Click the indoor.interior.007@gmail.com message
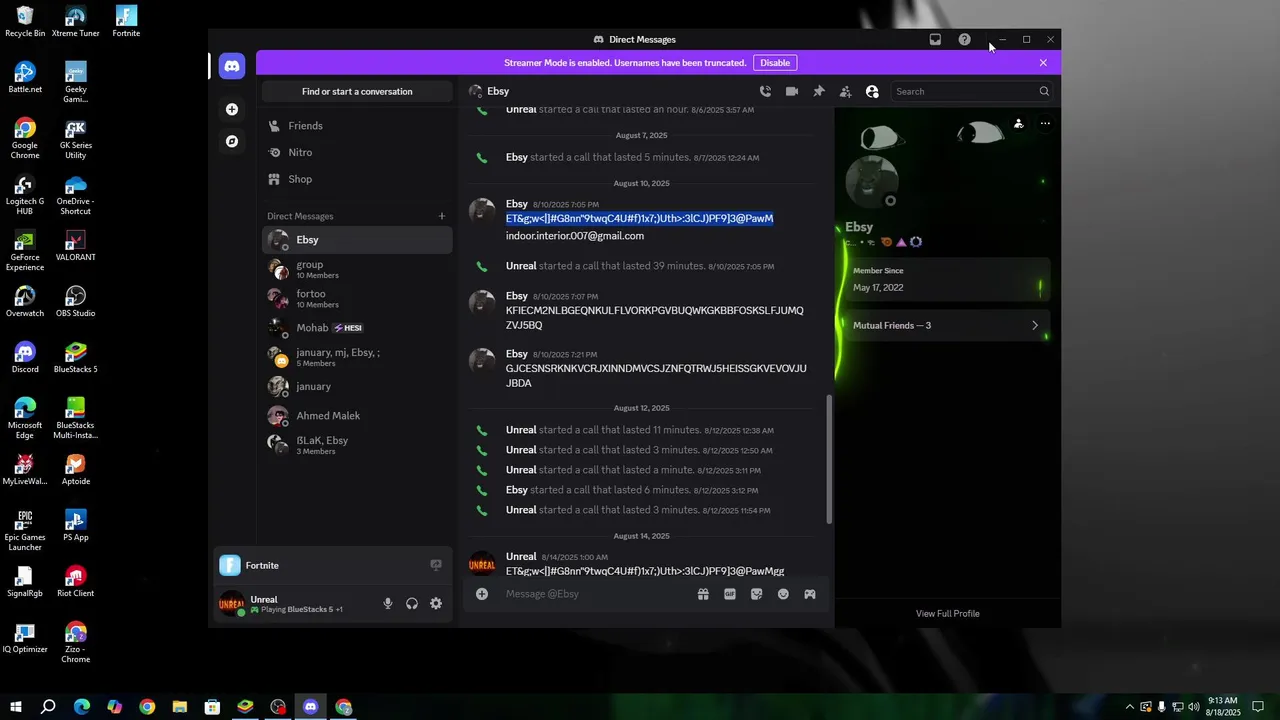This screenshot has height=720, width=1280. click(575, 236)
